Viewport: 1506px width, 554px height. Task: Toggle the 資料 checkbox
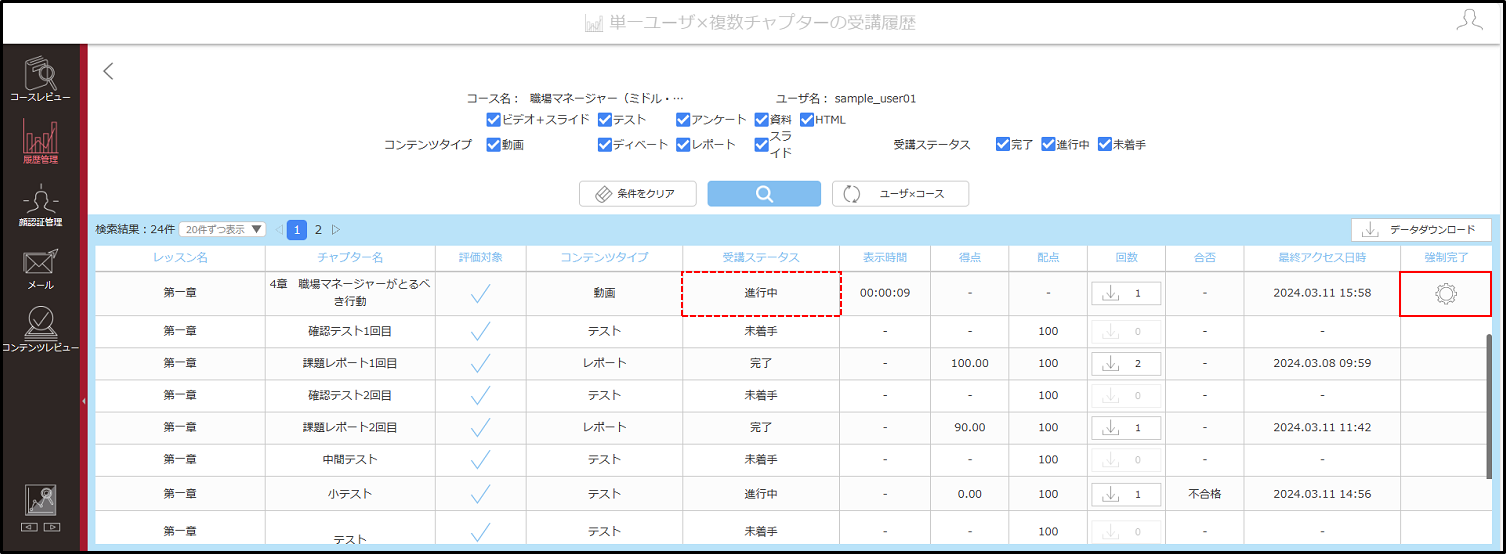click(x=761, y=120)
